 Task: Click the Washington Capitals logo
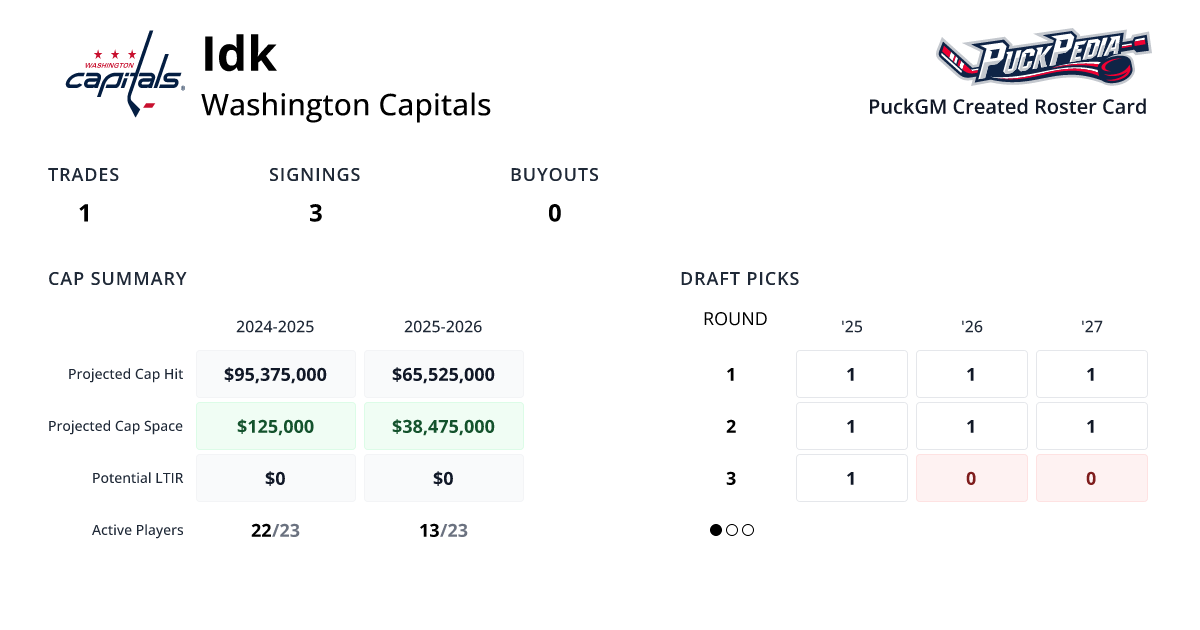[125, 74]
